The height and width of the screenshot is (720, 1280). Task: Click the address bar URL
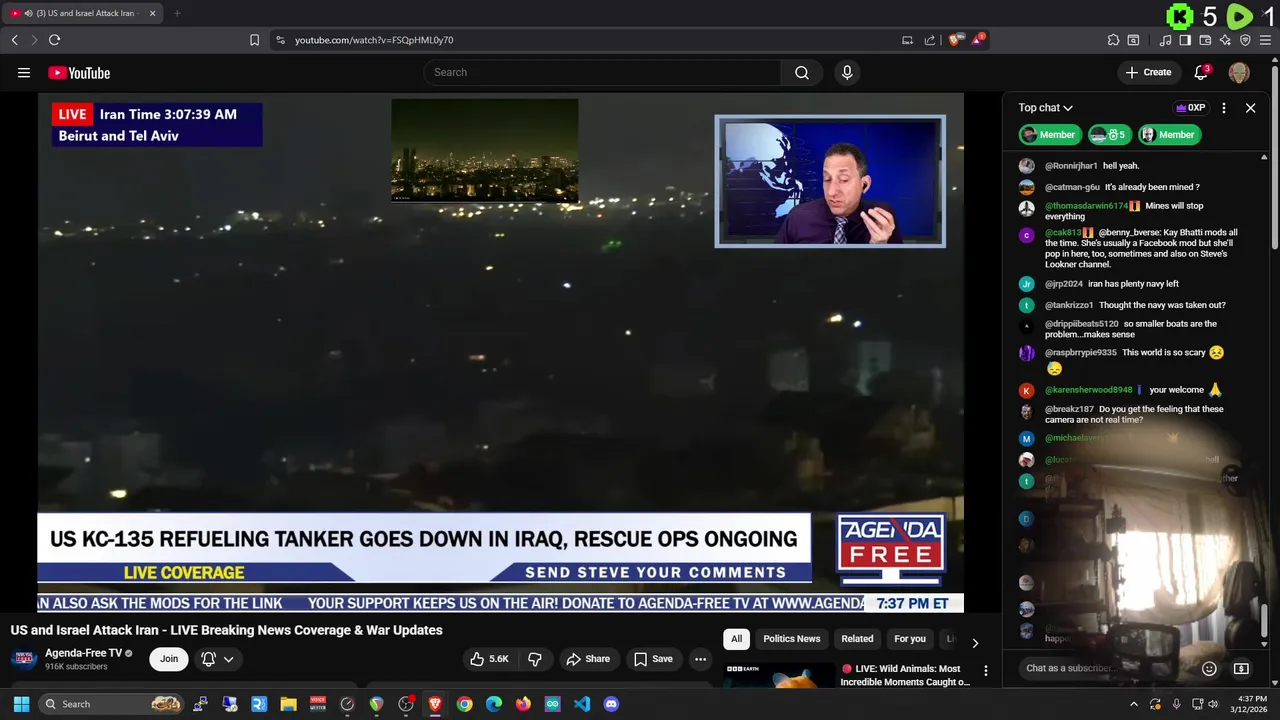click(x=374, y=40)
